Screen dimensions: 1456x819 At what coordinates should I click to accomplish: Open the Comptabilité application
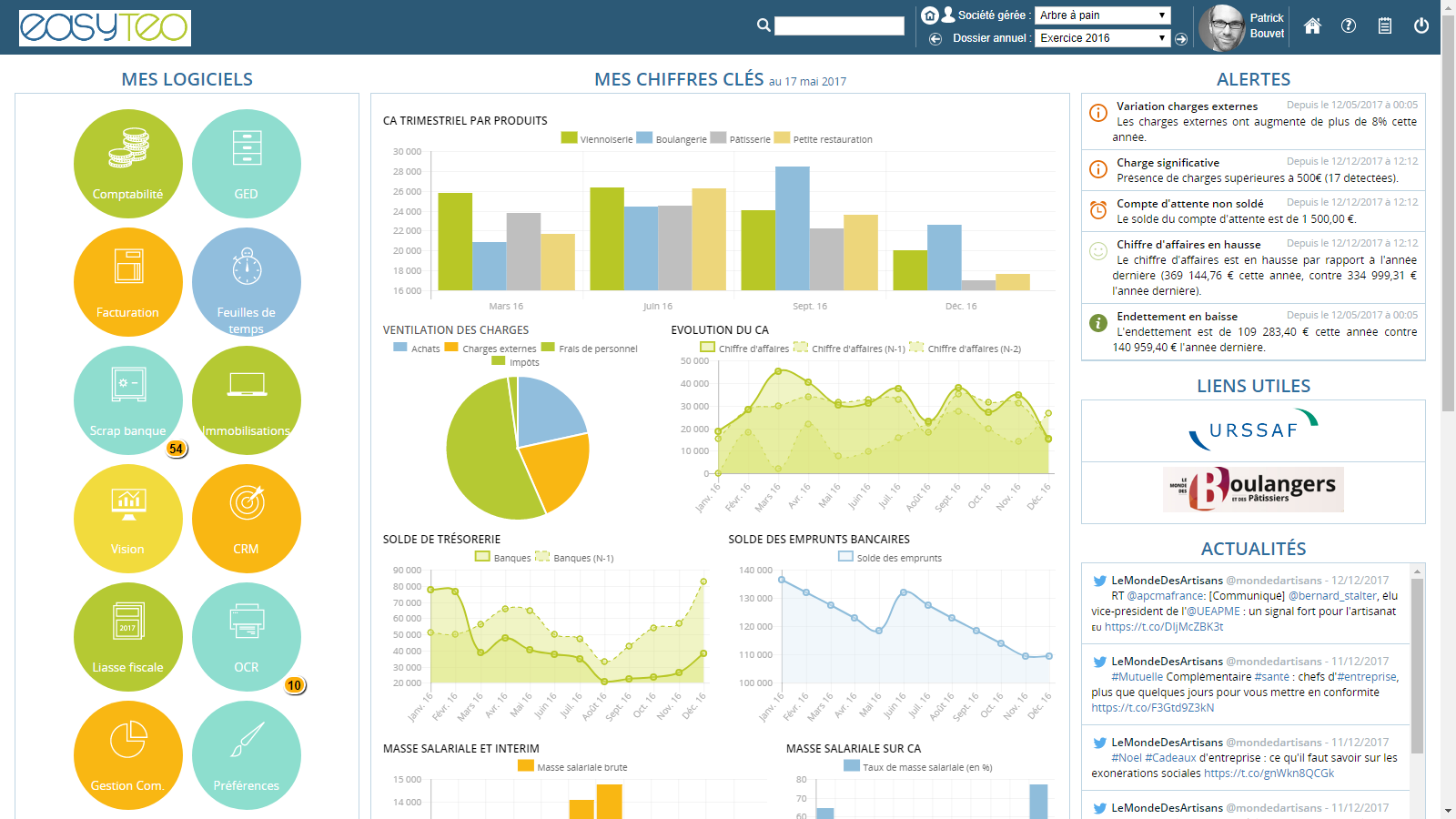click(x=127, y=164)
